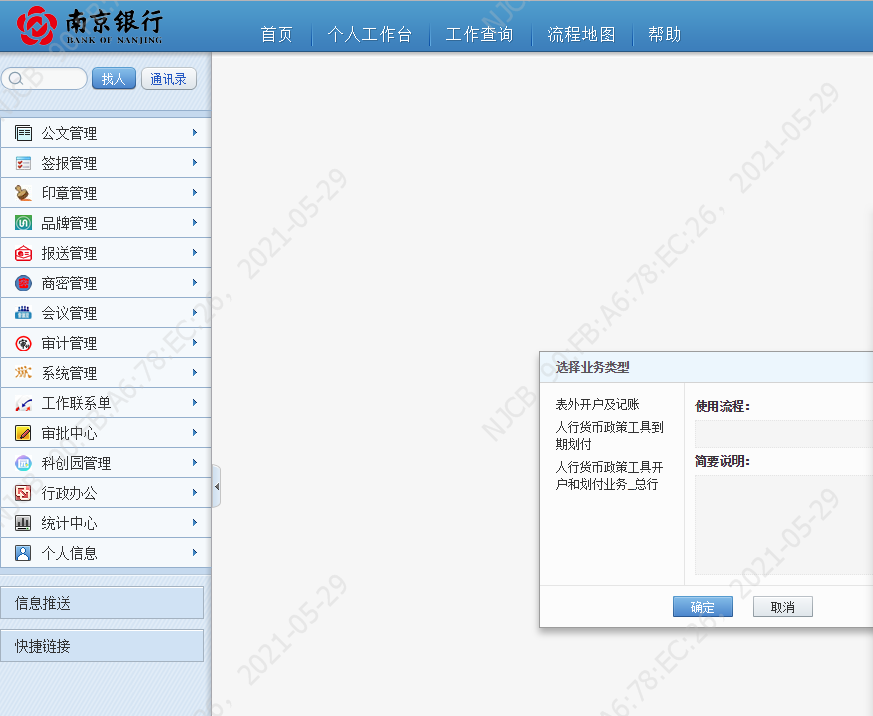Viewport: 873px width, 716px height.
Task: Click the Bank of Nanjing logo
Action: tap(90, 26)
